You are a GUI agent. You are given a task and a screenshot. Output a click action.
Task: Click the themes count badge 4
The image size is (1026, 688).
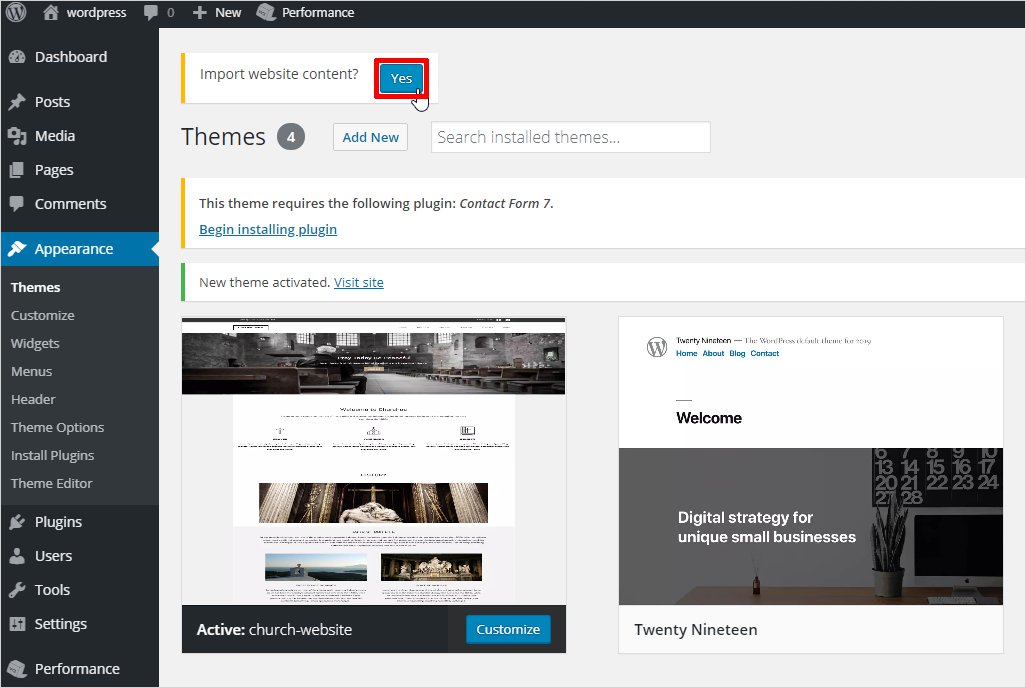point(291,137)
